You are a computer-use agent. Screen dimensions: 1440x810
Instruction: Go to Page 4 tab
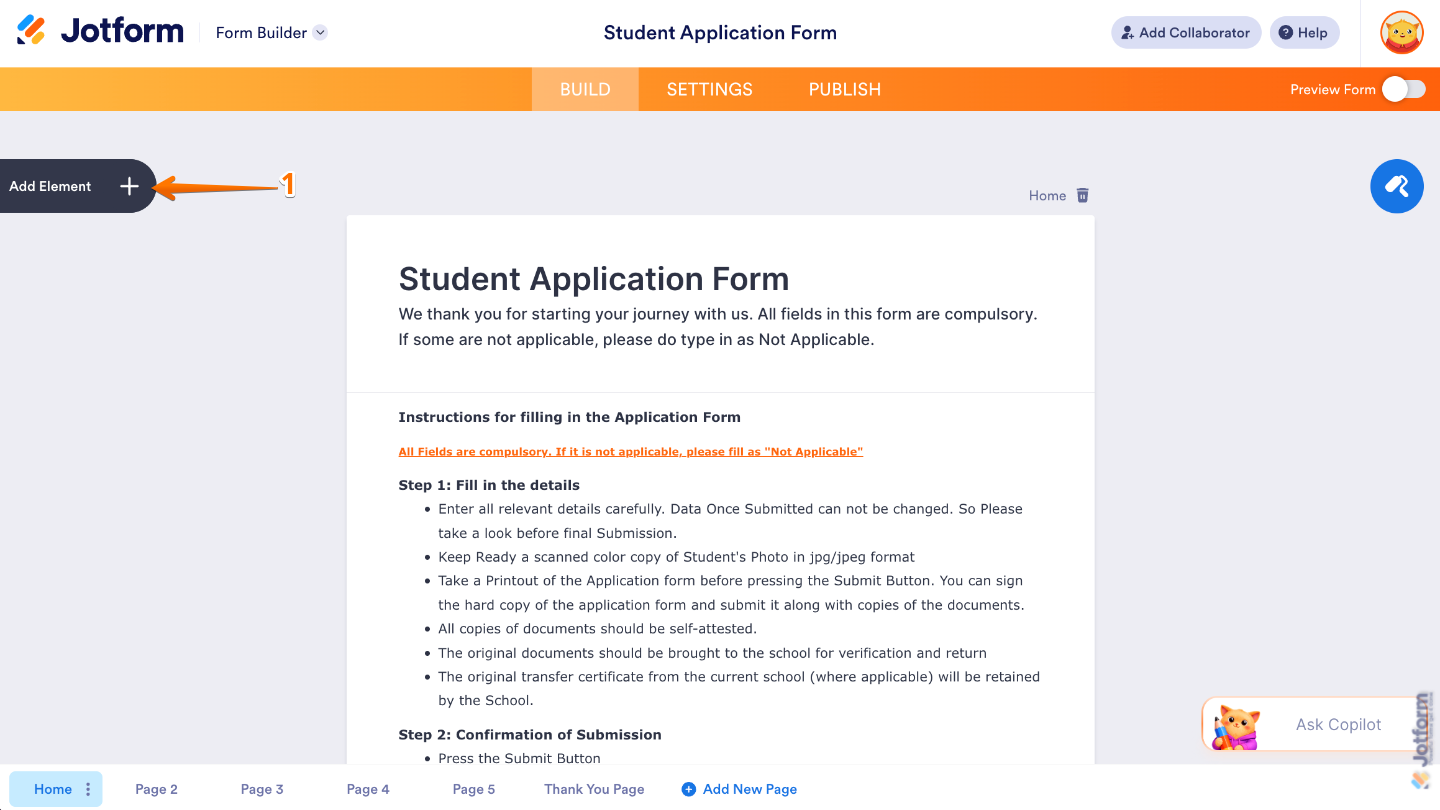click(368, 789)
